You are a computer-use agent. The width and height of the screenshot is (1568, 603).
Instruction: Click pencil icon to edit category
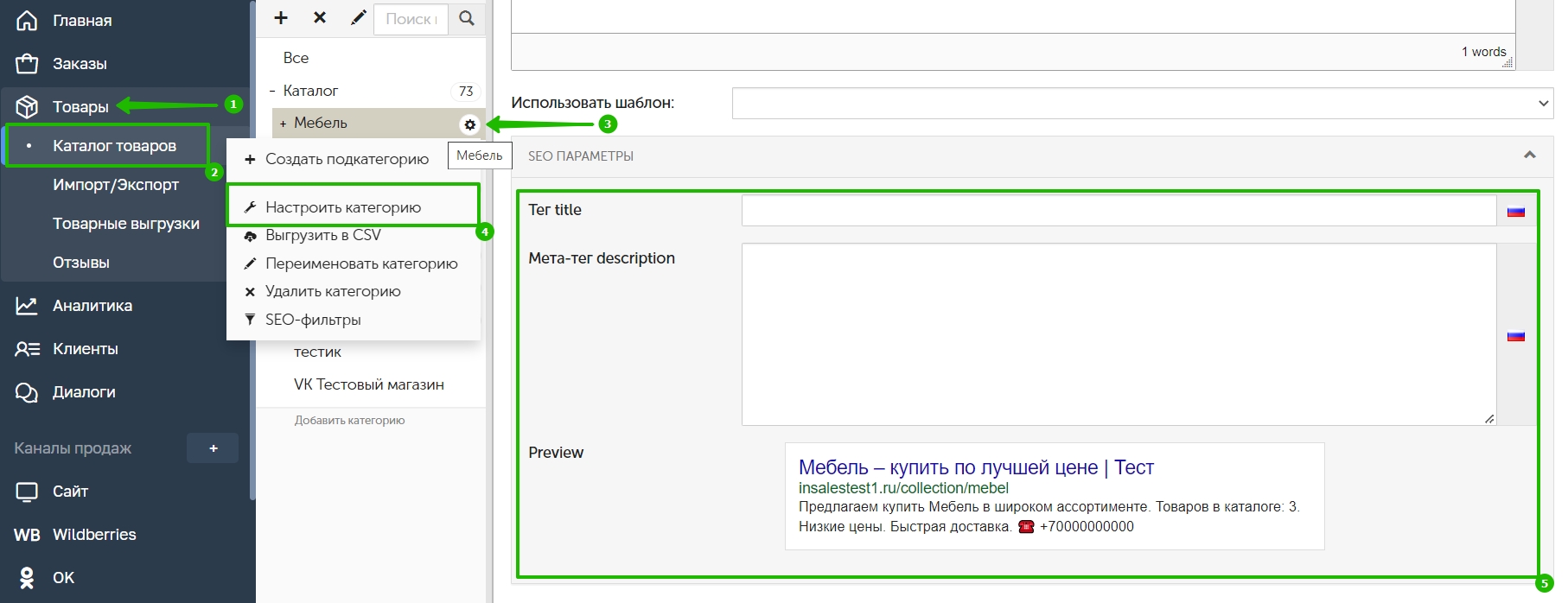(358, 18)
